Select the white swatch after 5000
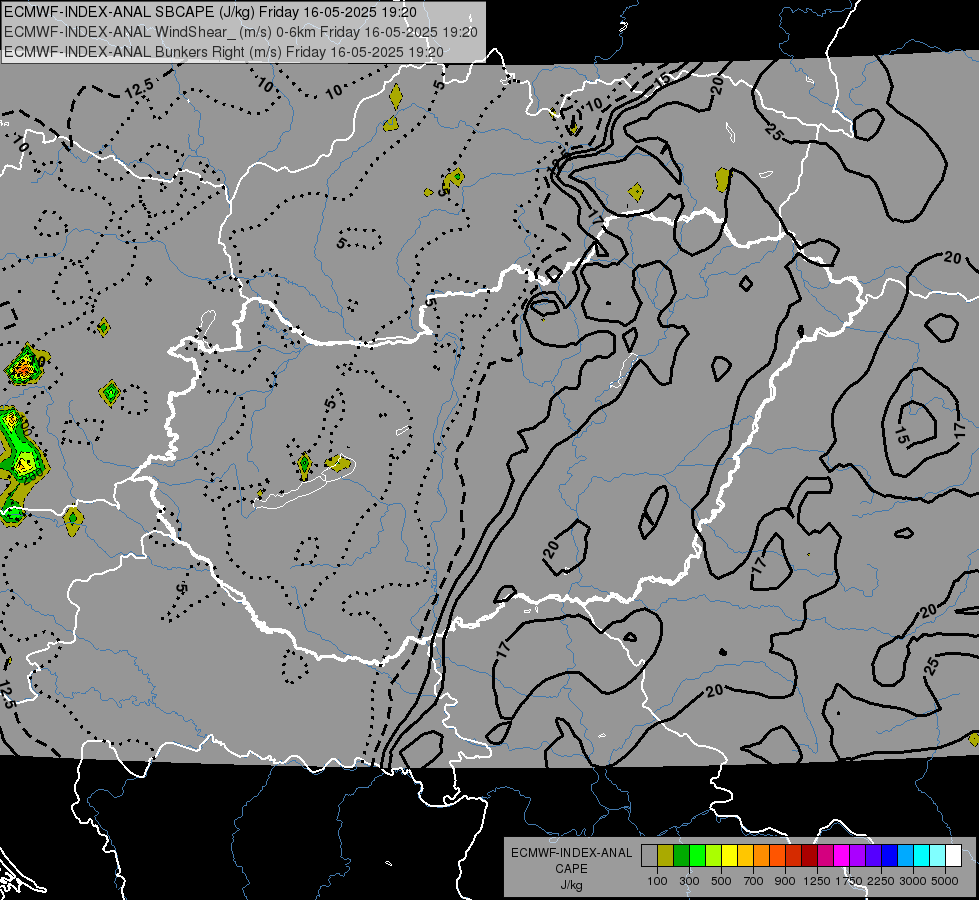 click(x=953, y=856)
